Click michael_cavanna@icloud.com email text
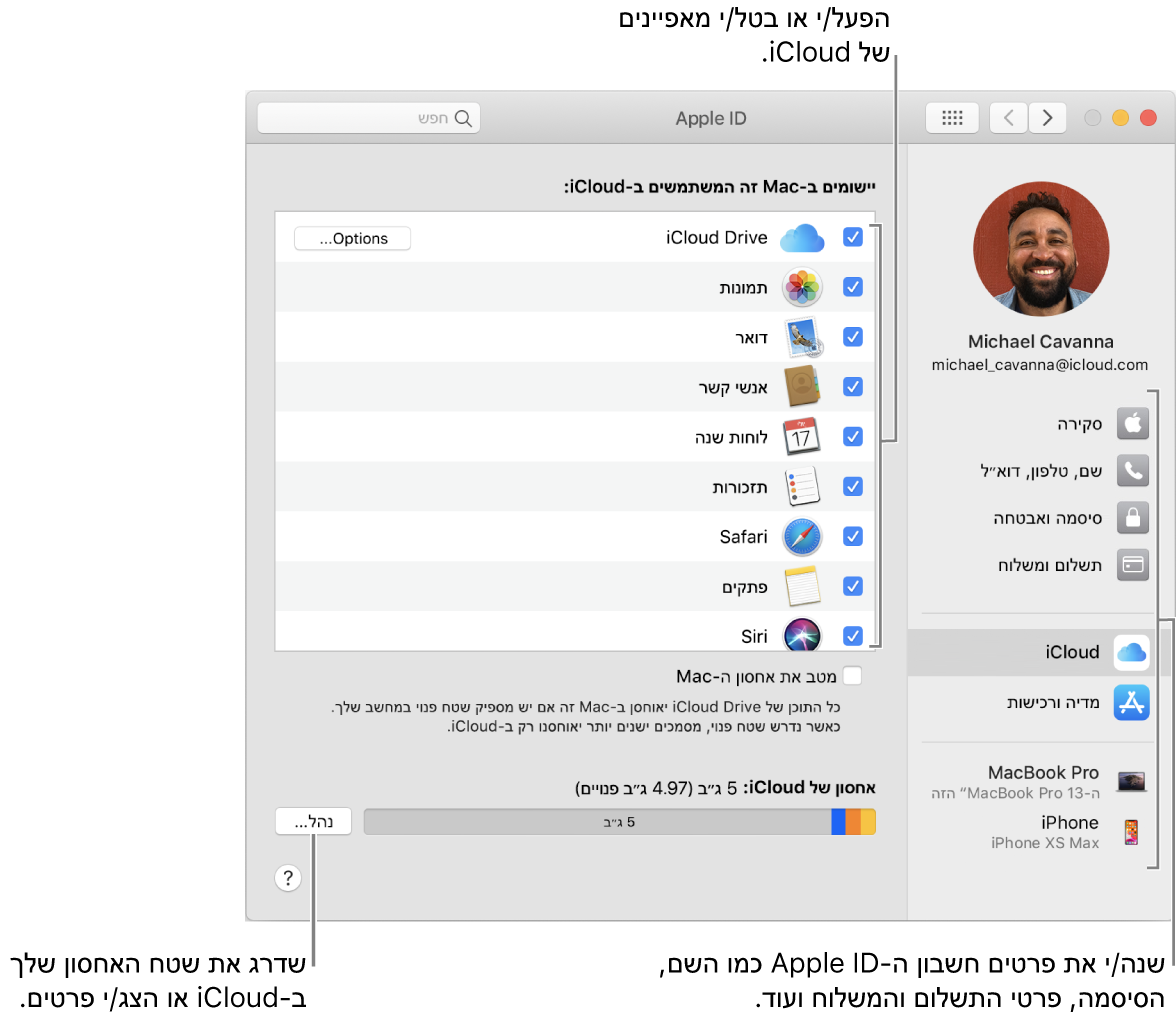The image size is (1176, 1021). pos(1040,365)
